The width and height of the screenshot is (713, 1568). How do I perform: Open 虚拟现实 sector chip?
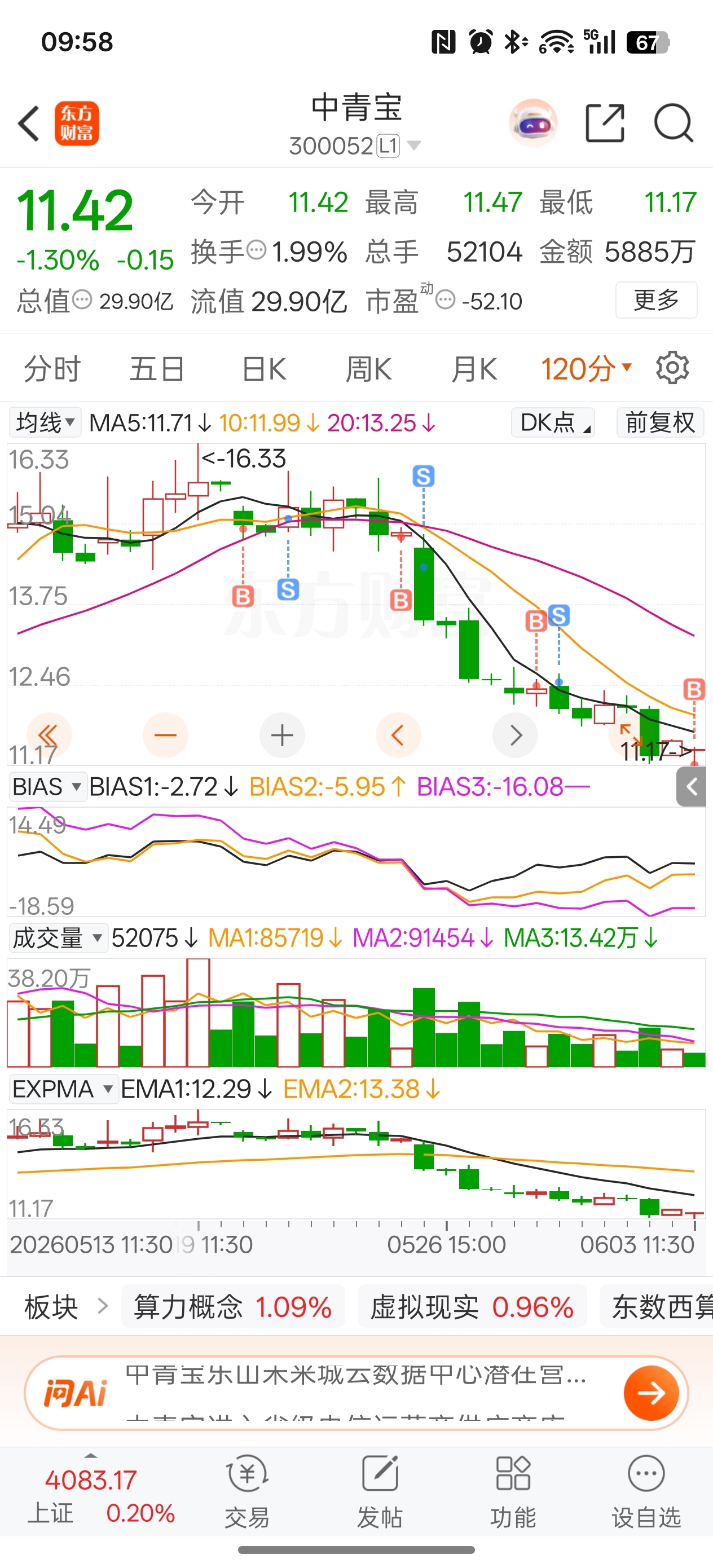pos(472,1306)
